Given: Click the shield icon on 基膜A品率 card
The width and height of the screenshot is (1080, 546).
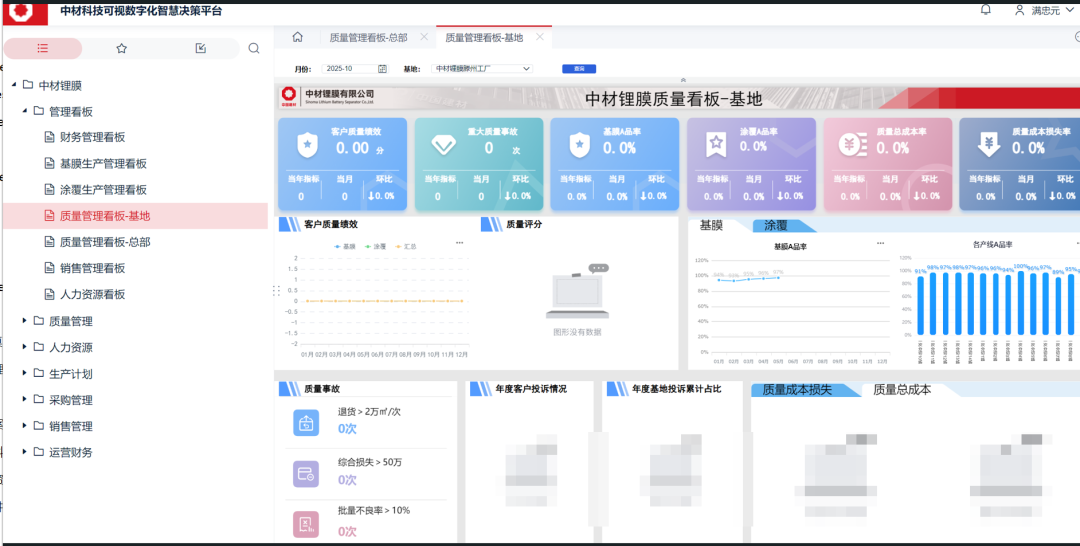Looking at the screenshot, I should (579, 145).
